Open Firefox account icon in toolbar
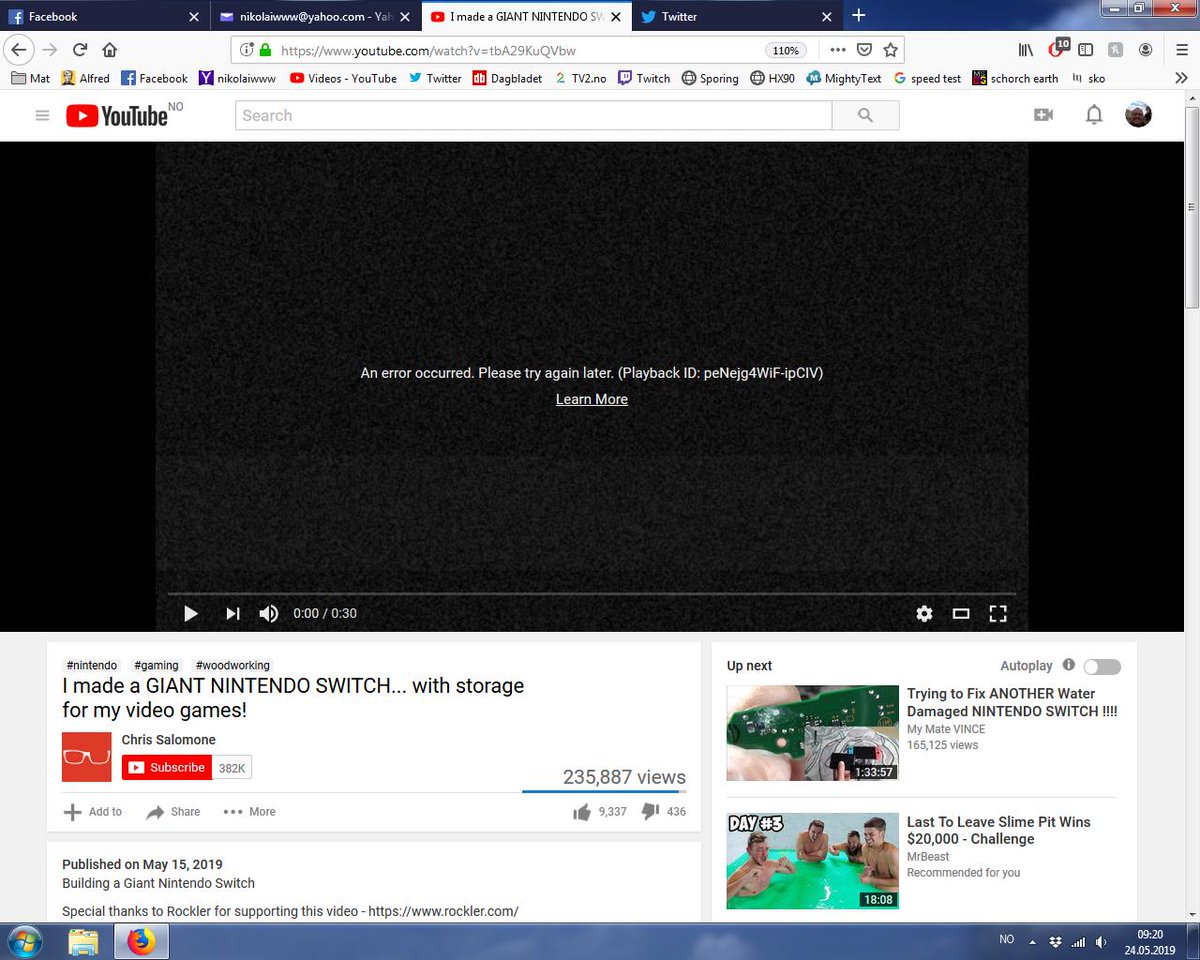Viewport: 1200px width, 960px height. pyautogui.click(x=1146, y=50)
